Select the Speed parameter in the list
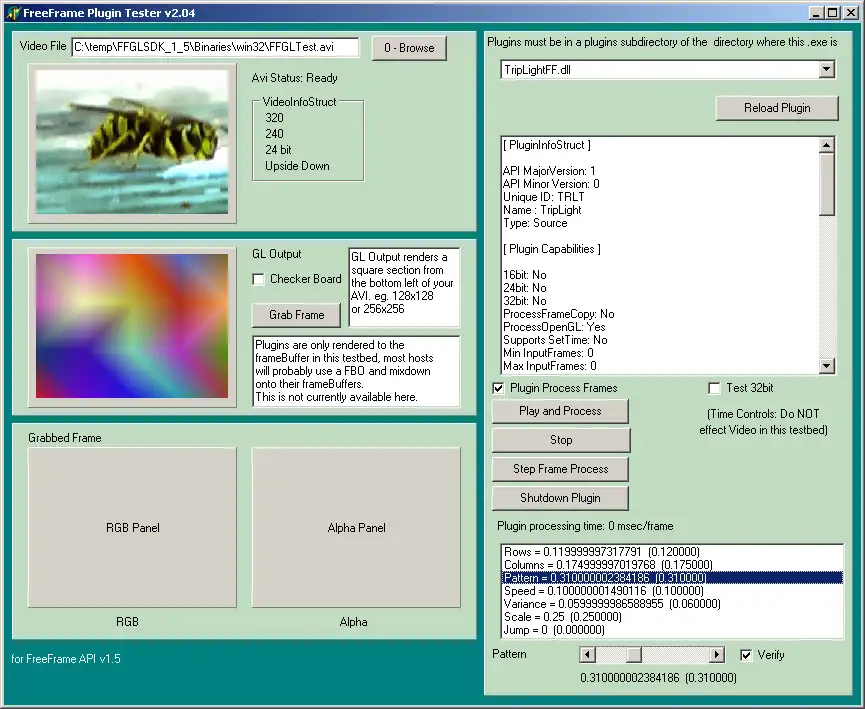Image resolution: width=865 pixels, height=709 pixels. tap(600, 590)
